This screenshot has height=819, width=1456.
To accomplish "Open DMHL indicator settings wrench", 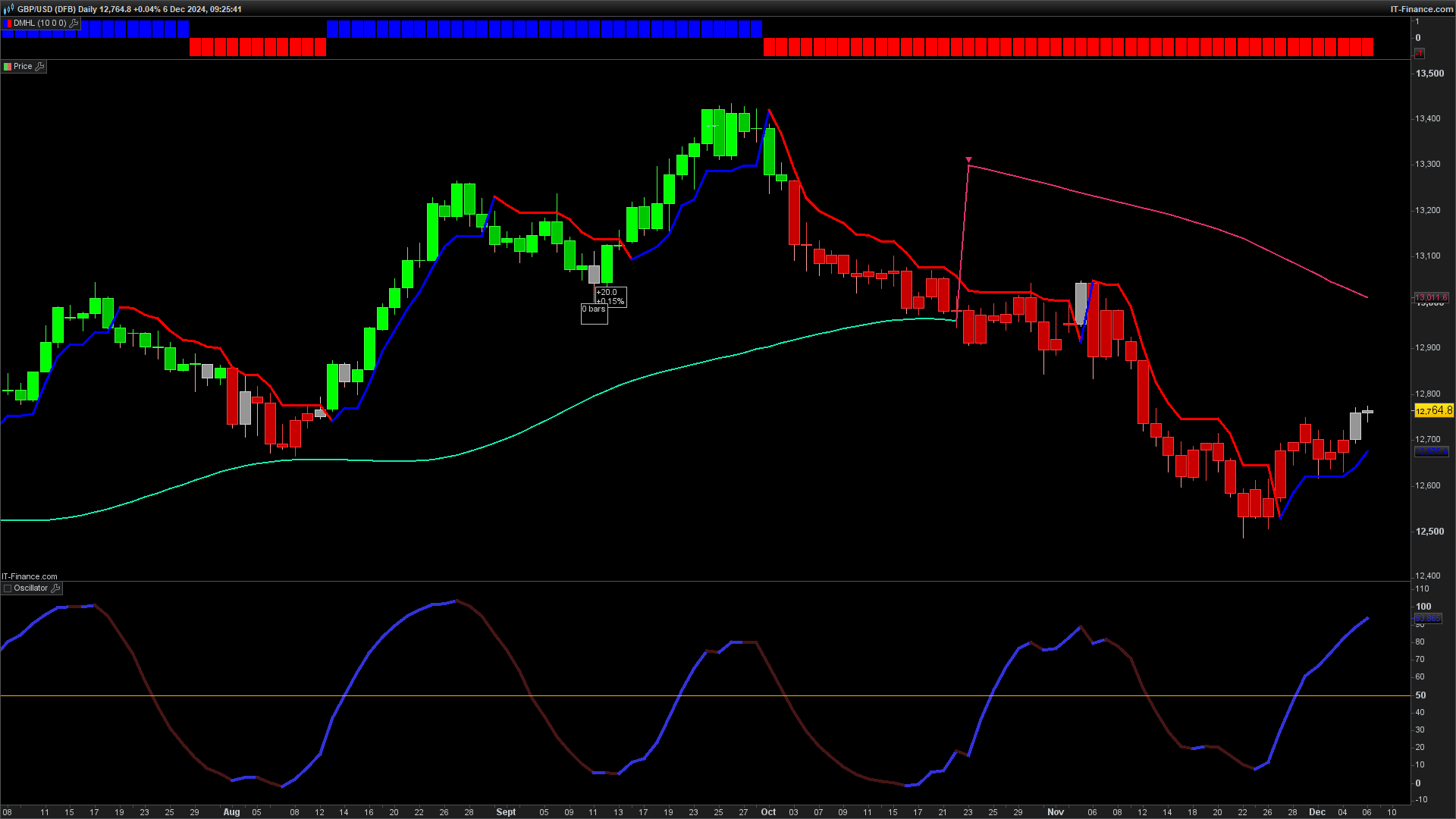I will 74,24.
